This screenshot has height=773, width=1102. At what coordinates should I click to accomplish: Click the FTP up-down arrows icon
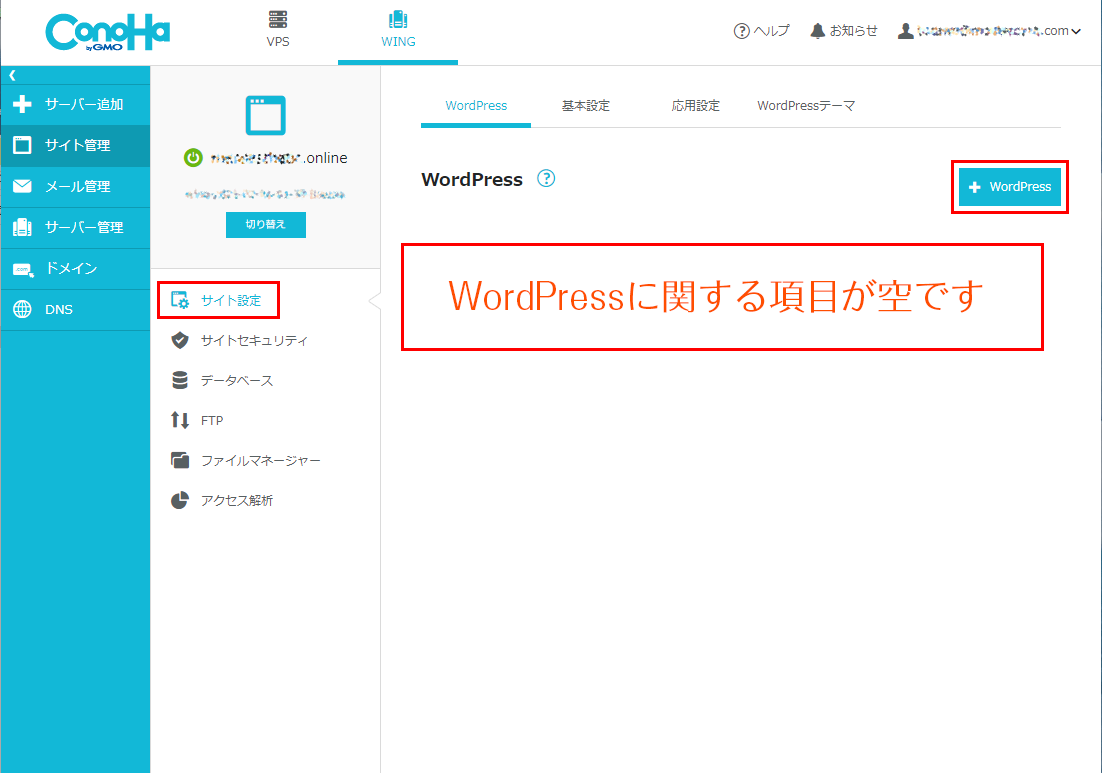pyautogui.click(x=180, y=420)
